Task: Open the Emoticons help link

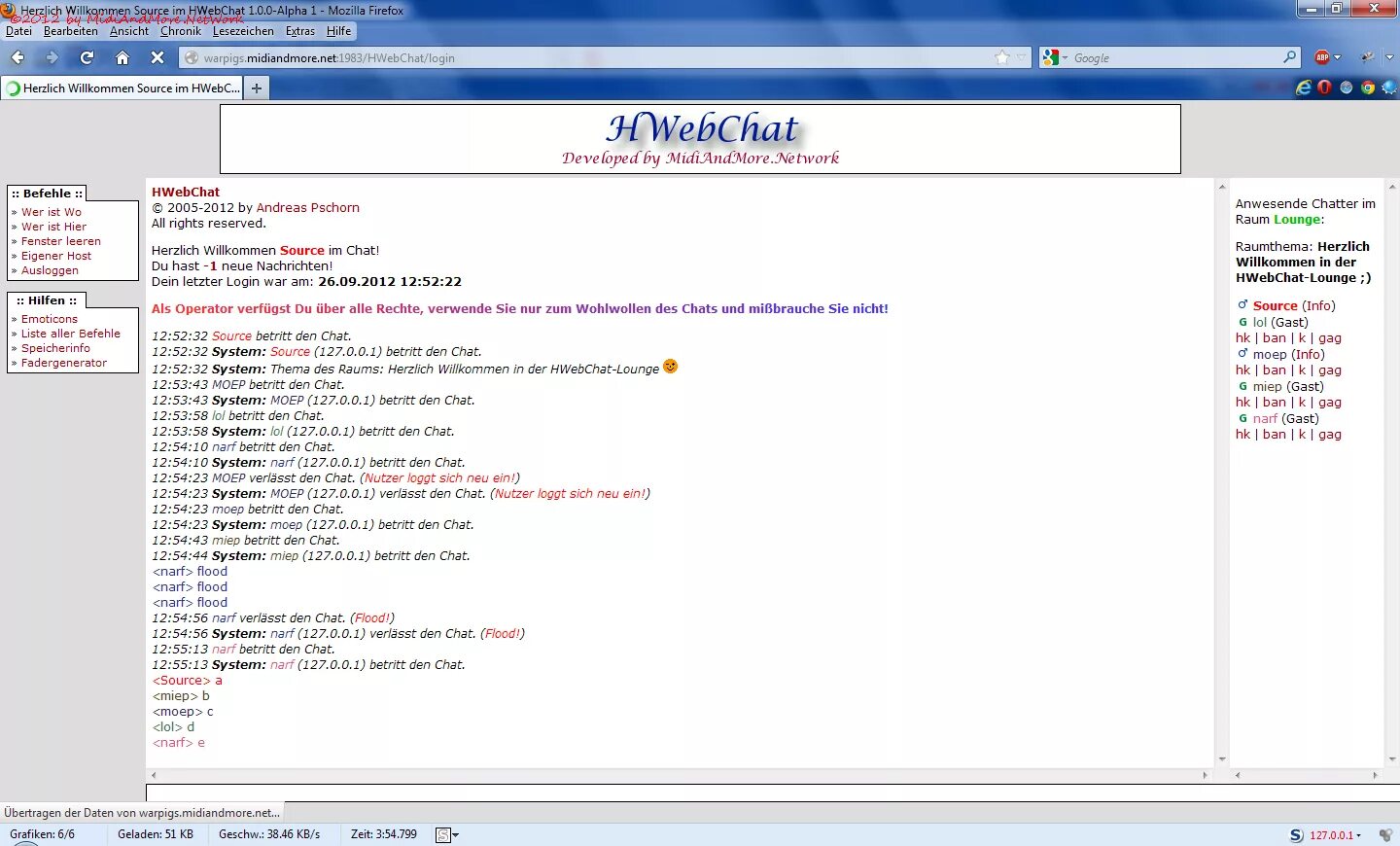Action: [x=50, y=319]
